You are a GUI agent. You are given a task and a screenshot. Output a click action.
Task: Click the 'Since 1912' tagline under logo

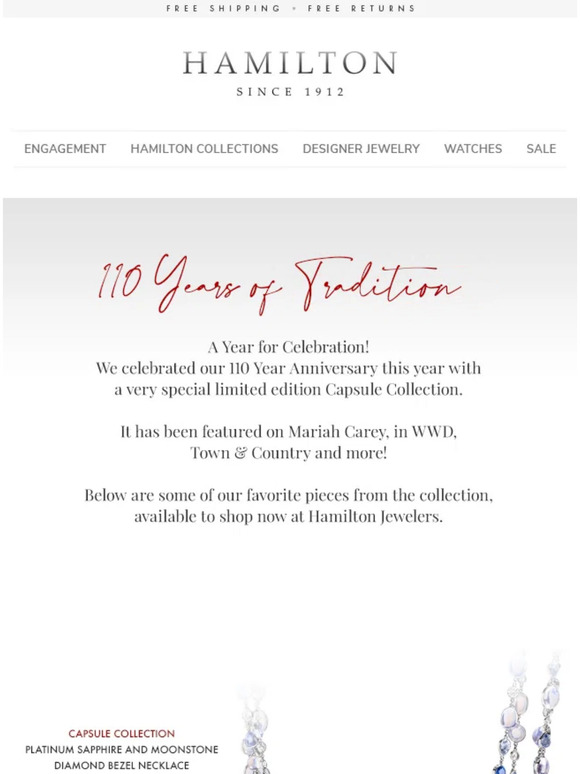[290, 92]
